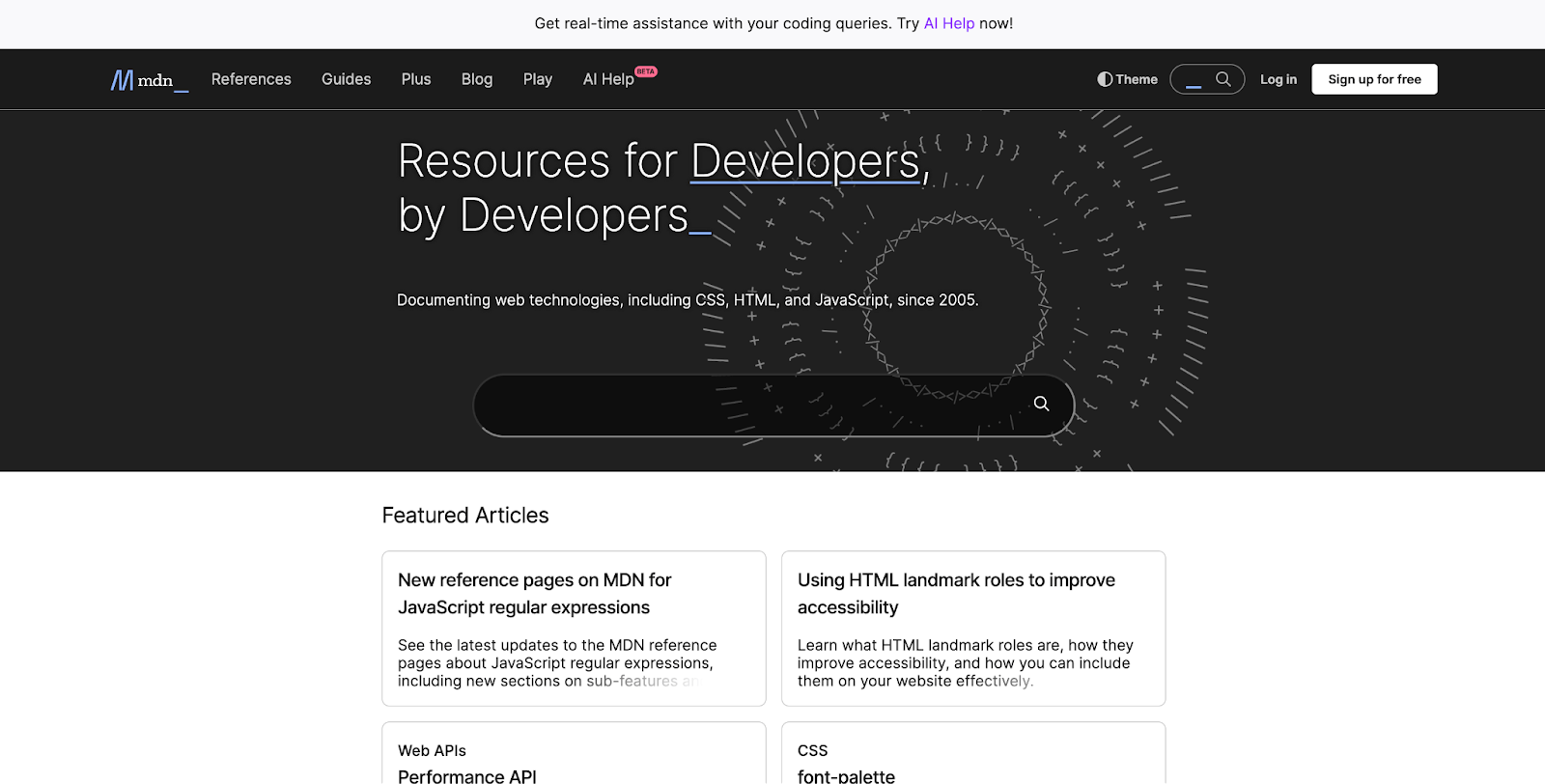Open the font-palette article
The width and height of the screenshot is (1545, 784).
[x=846, y=775]
